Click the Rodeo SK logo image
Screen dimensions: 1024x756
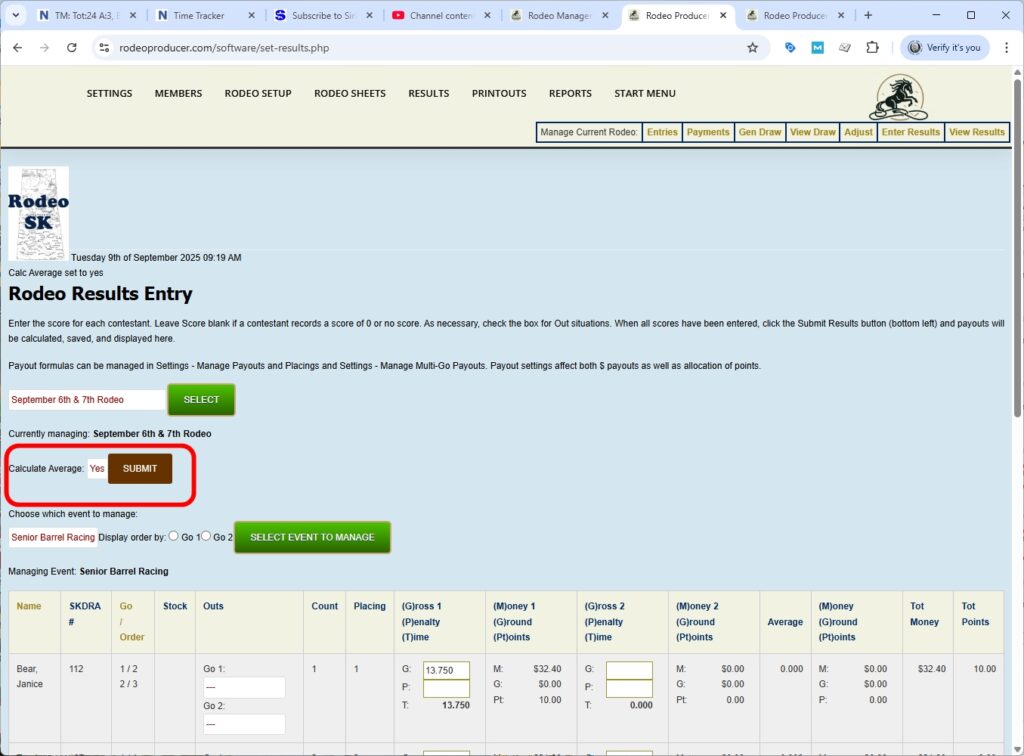[x=38, y=212]
